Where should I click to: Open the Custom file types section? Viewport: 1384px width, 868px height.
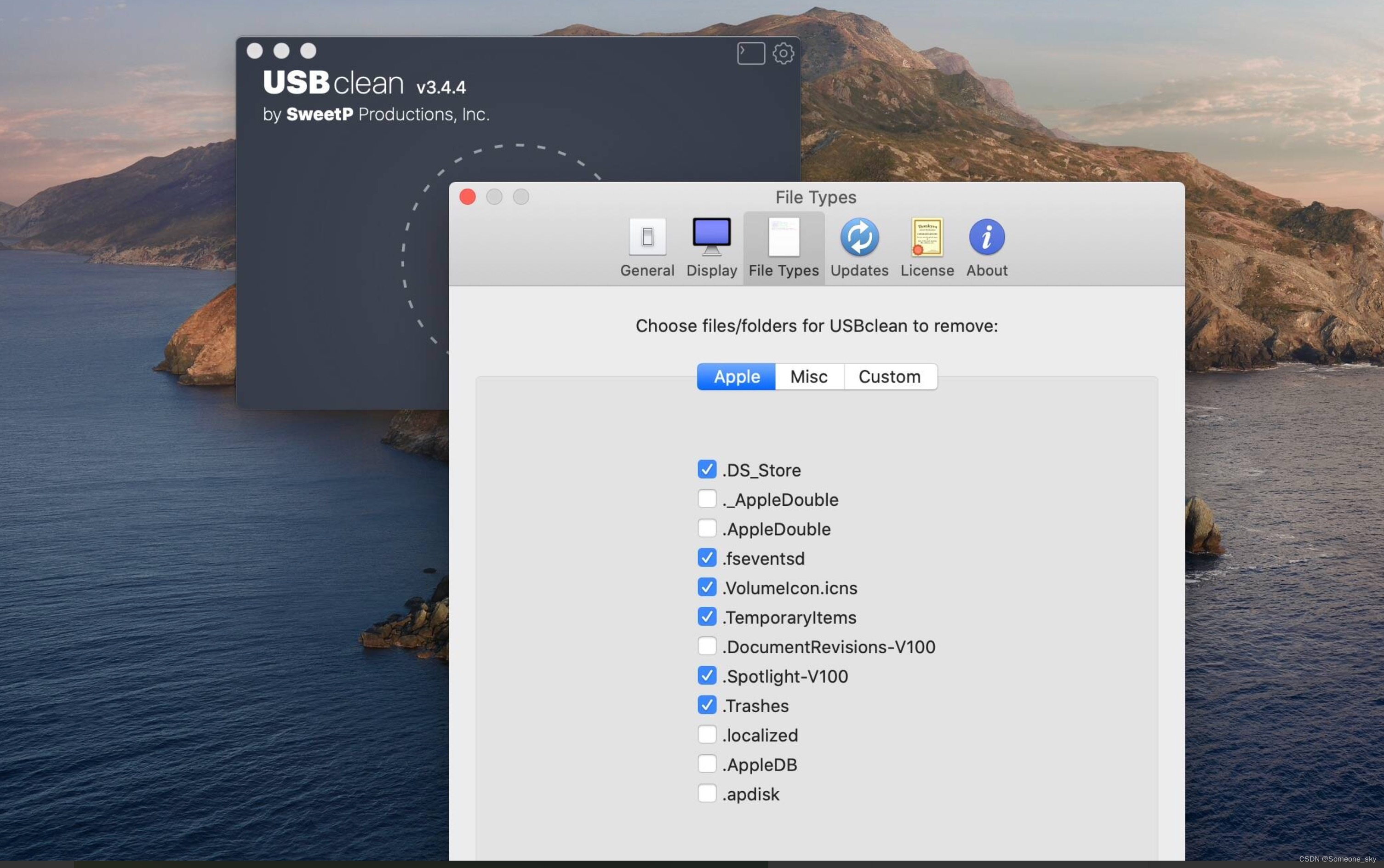tap(889, 376)
